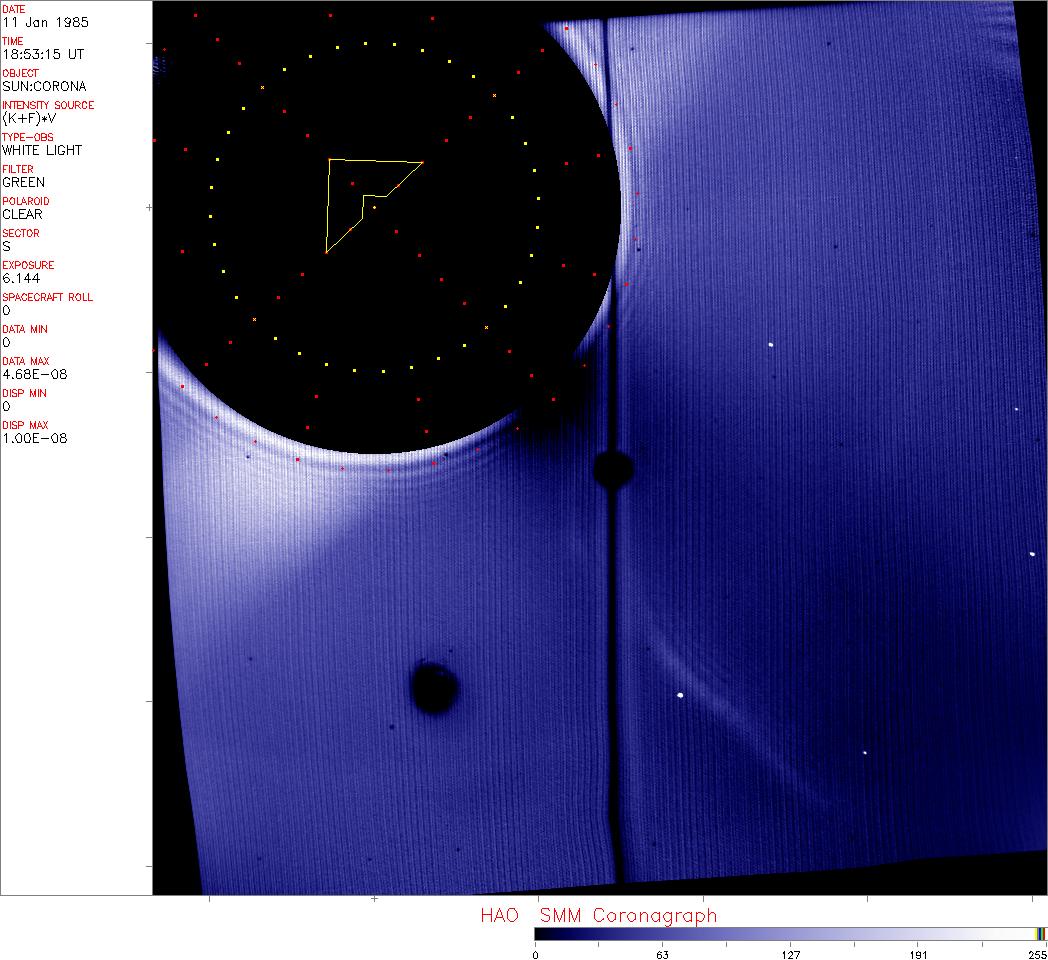This screenshot has width=1048, height=960.
Task: Click the HAO SMM Coronagraph title
Action: tap(598, 915)
